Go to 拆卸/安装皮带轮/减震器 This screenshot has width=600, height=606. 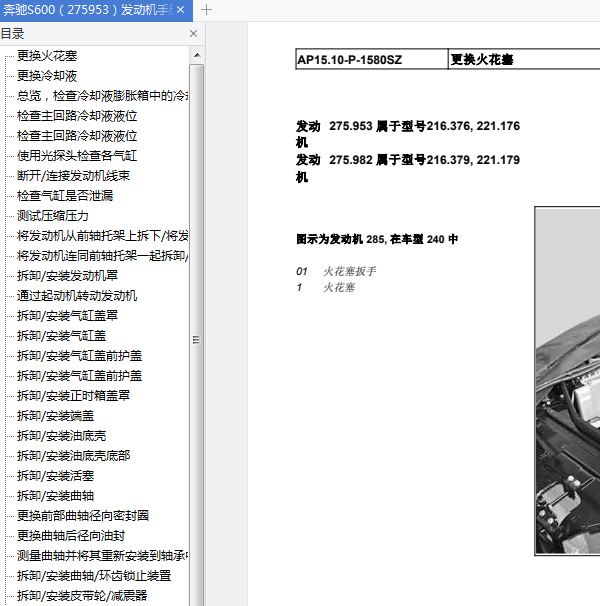click(82, 596)
